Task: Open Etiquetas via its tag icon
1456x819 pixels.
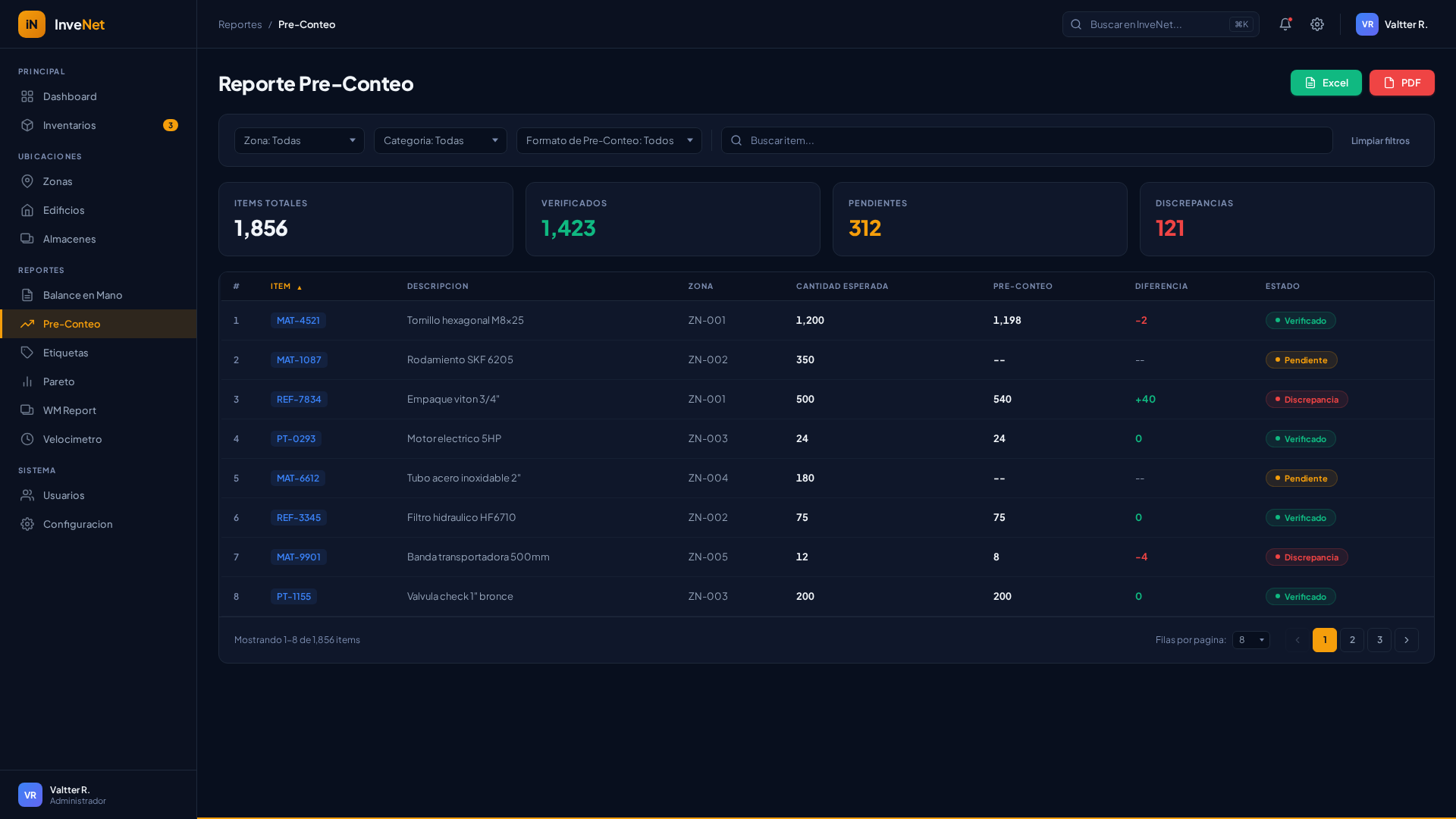Action: click(x=27, y=353)
